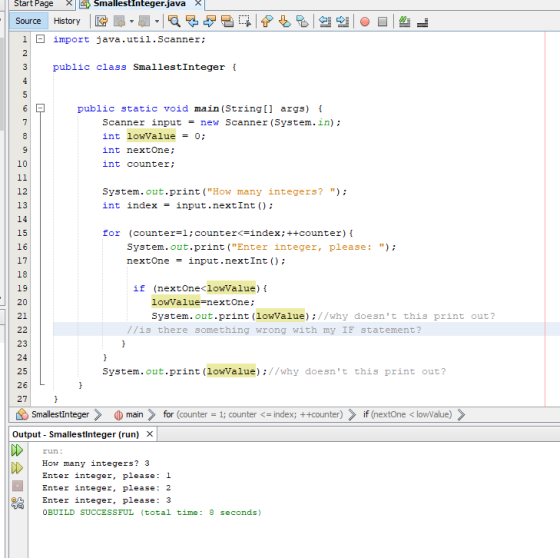Open the Start Page tab
The image size is (560, 558).
34,4
